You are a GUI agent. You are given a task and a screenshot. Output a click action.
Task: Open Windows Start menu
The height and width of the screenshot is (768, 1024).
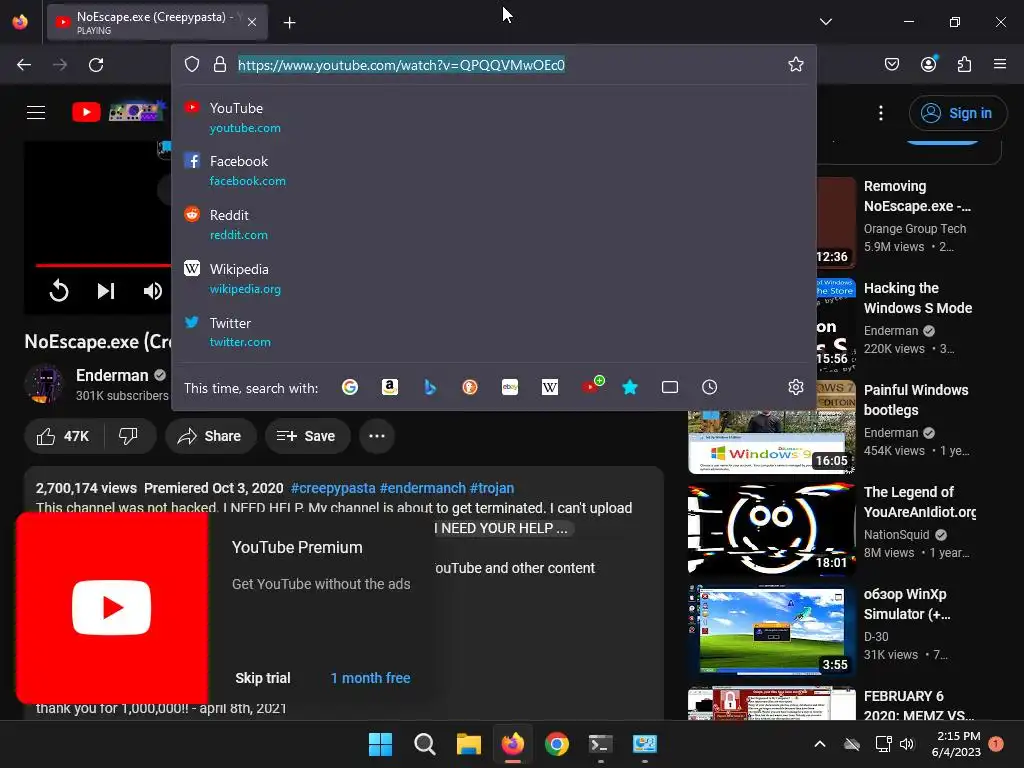[380, 744]
